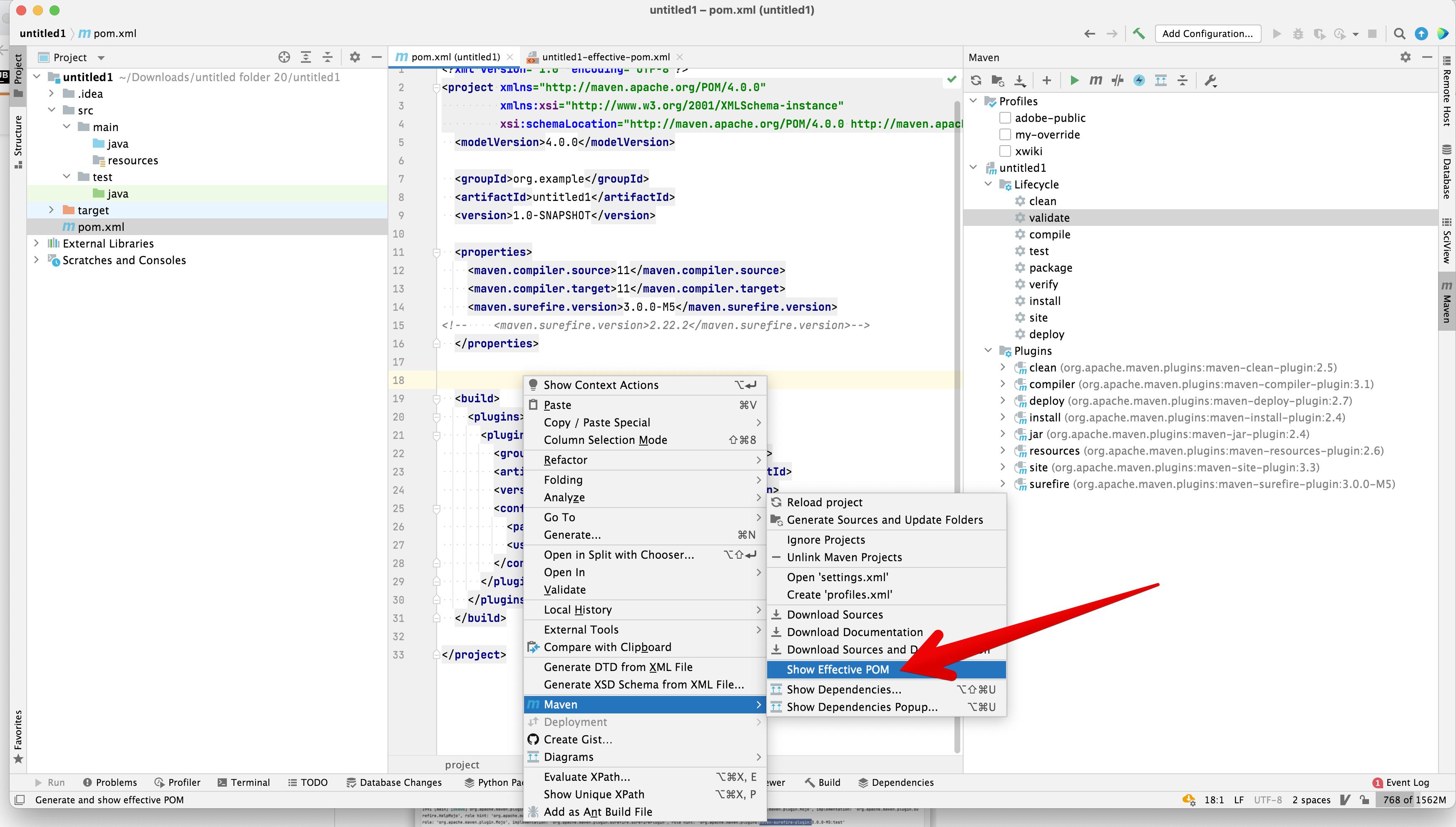Execute Maven goal with the m icon

click(1096, 80)
